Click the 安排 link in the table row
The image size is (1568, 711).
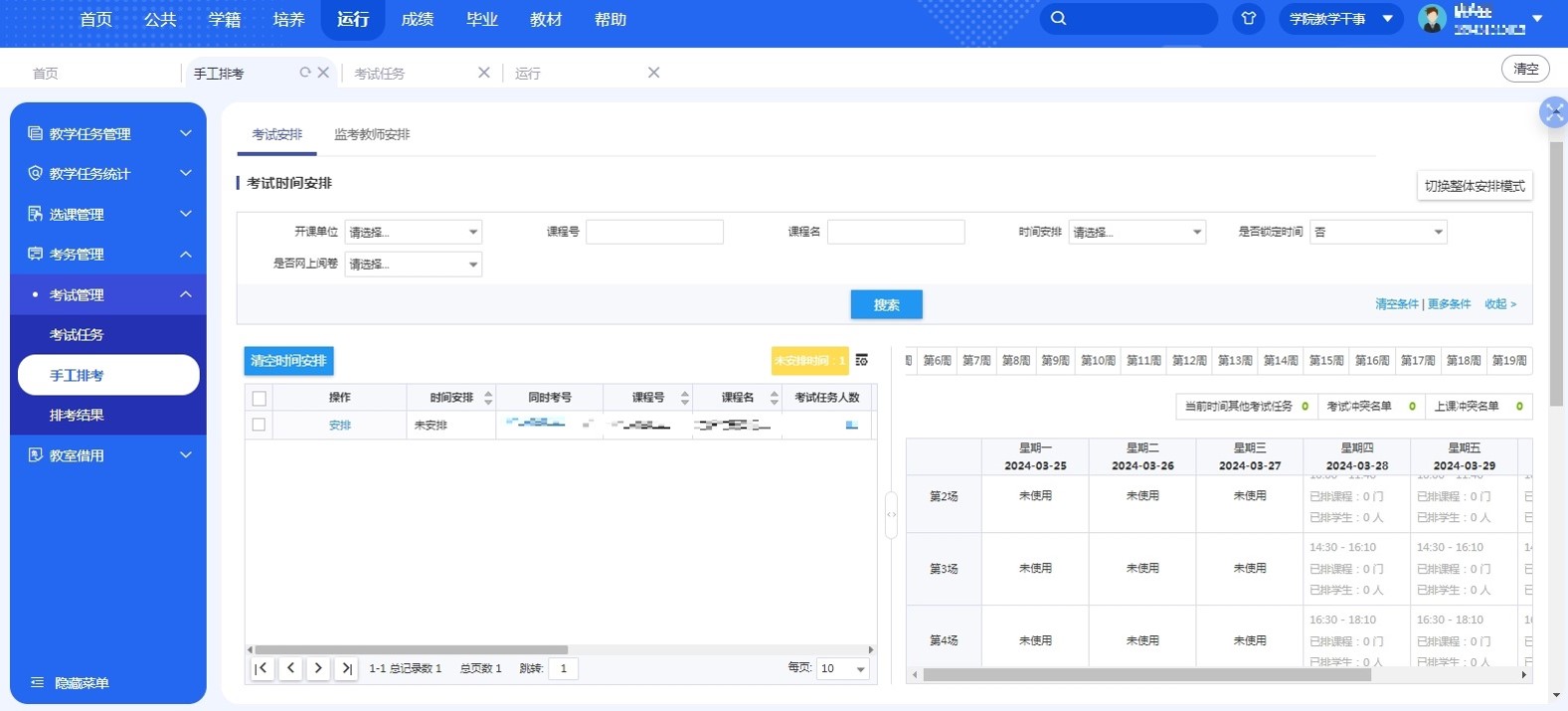[340, 425]
